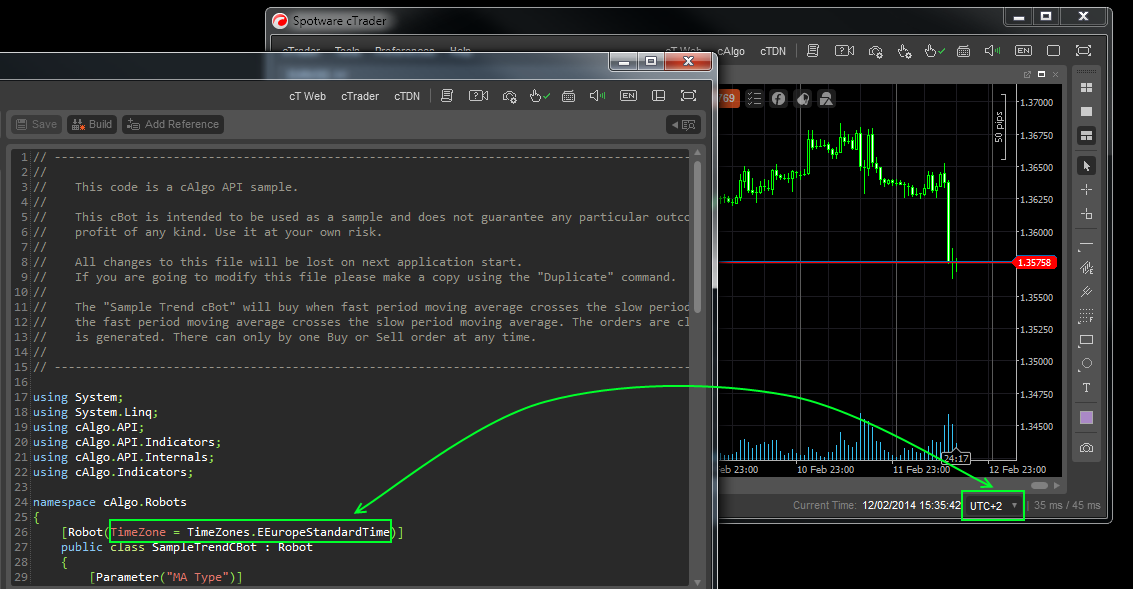1133x589 pixels.
Task: Toggle layout square icon in cTrader toolbar
Action: [x=1054, y=51]
